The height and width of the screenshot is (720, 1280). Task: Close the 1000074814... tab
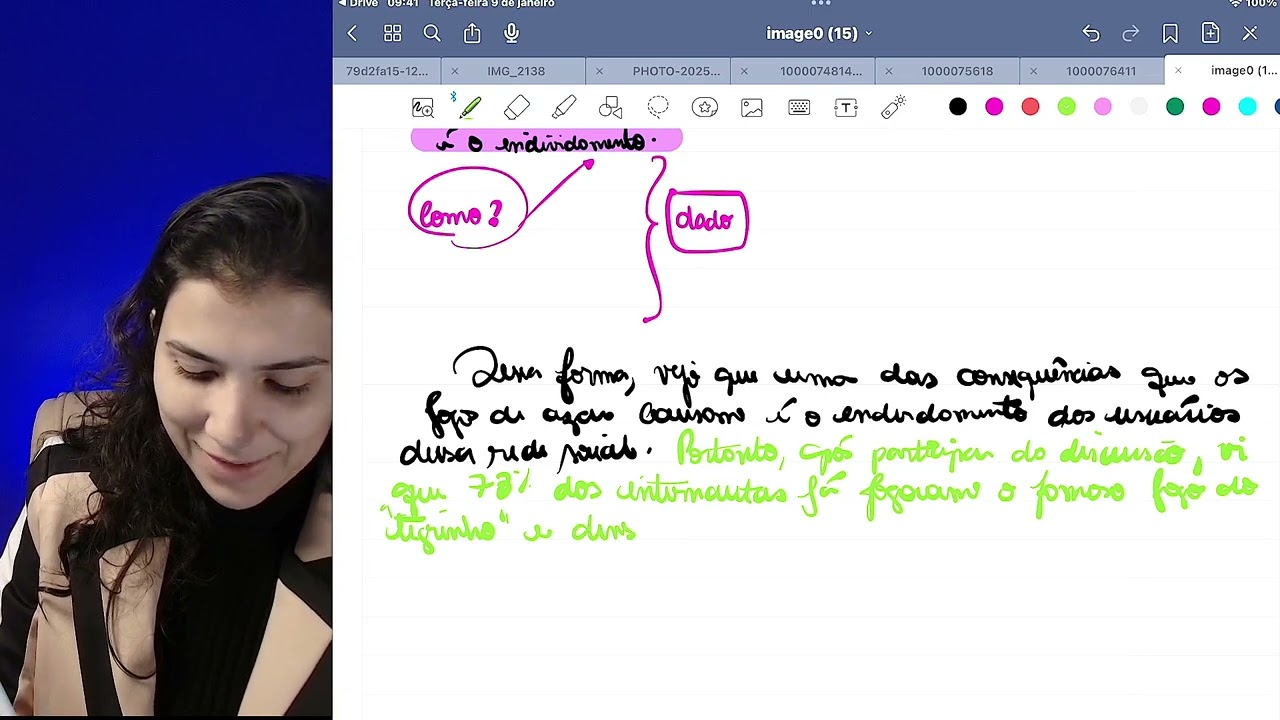coord(744,71)
